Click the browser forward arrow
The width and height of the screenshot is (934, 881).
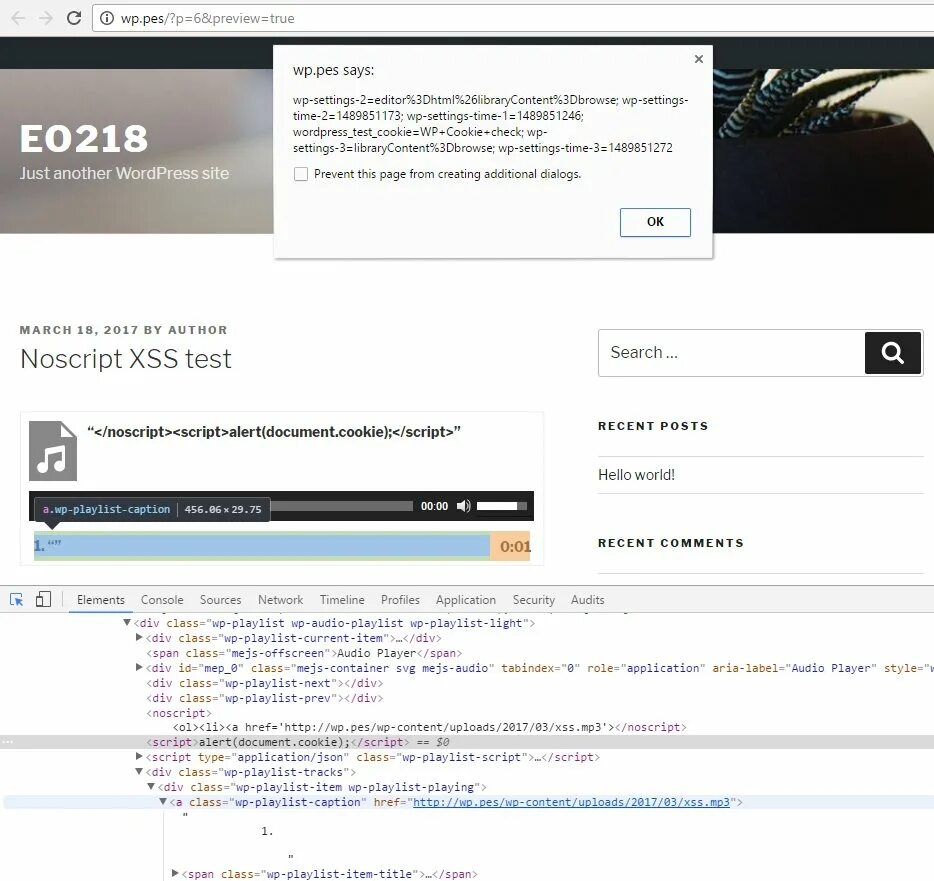[46, 18]
